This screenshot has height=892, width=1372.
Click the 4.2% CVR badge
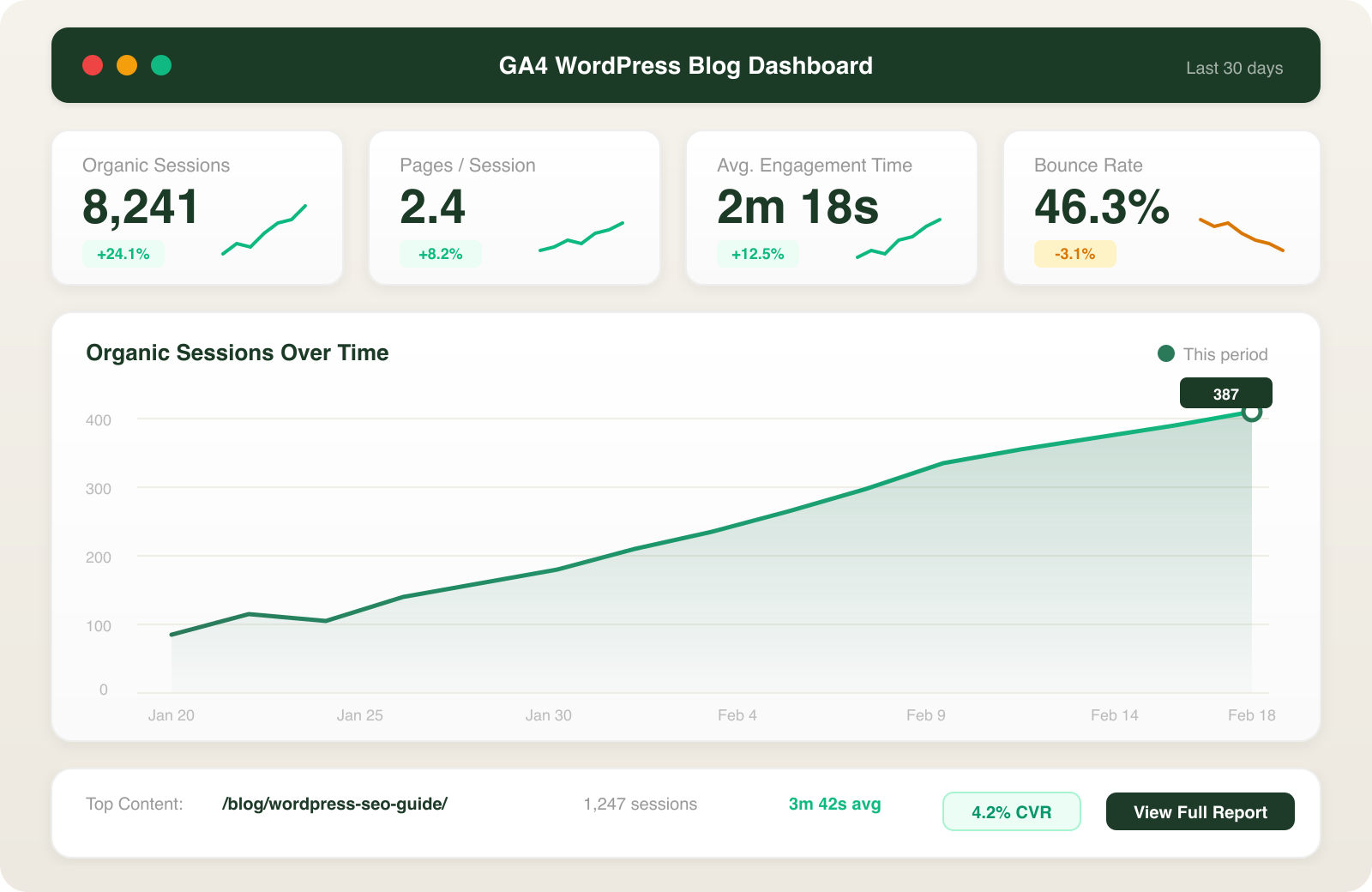click(1012, 811)
